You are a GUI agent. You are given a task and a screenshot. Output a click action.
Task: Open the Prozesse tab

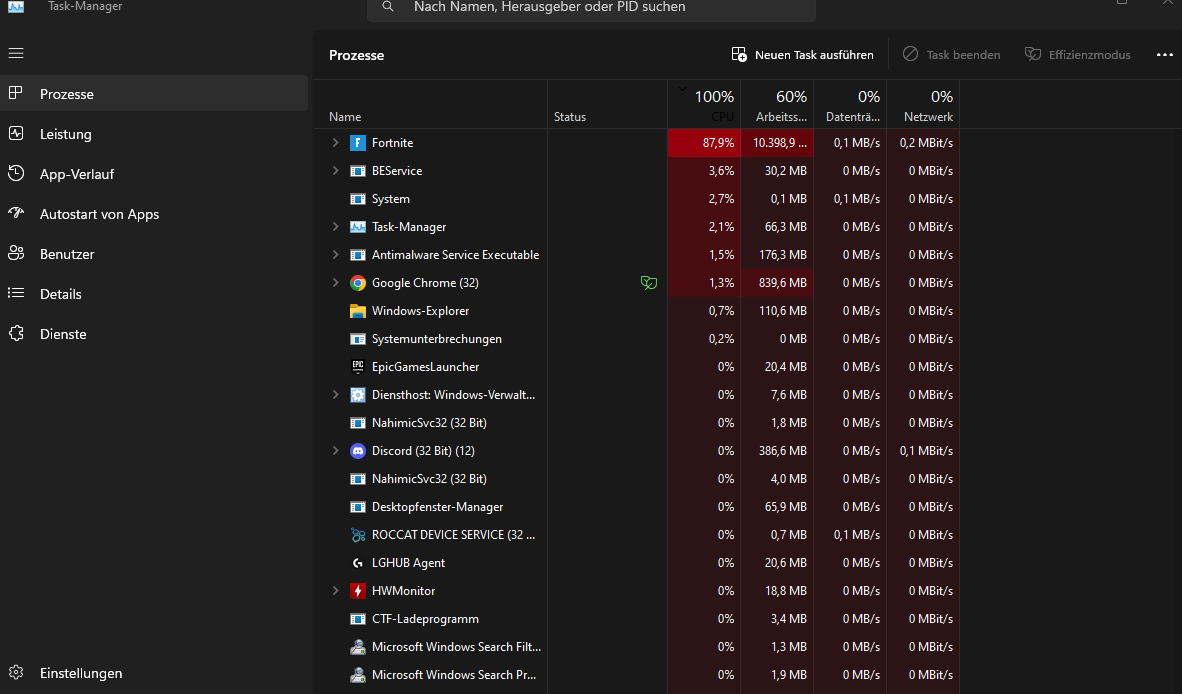tap(154, 93)
